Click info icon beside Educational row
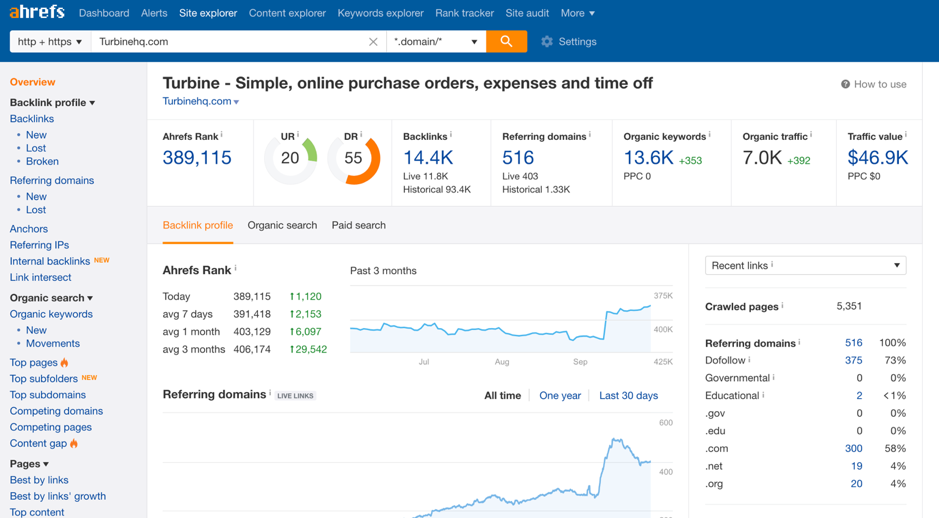Viewport: 939px width, 518px height. pos(763,394)
